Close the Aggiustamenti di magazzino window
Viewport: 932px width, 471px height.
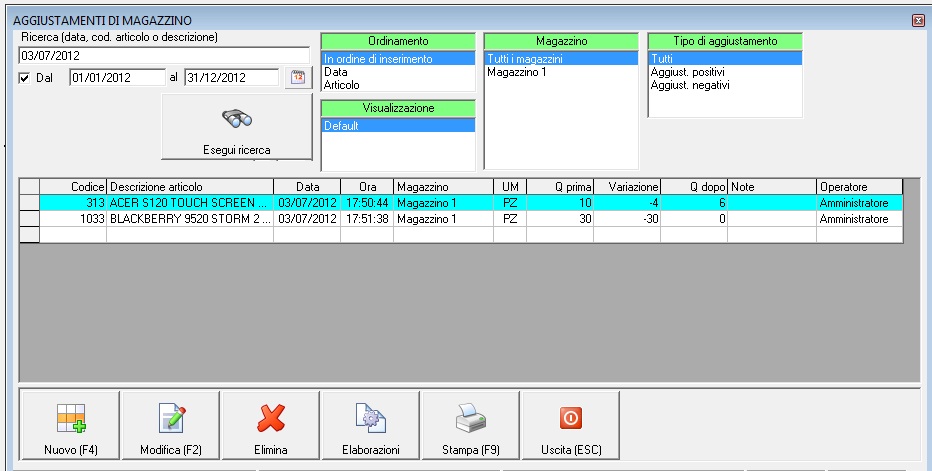(918, 21)
